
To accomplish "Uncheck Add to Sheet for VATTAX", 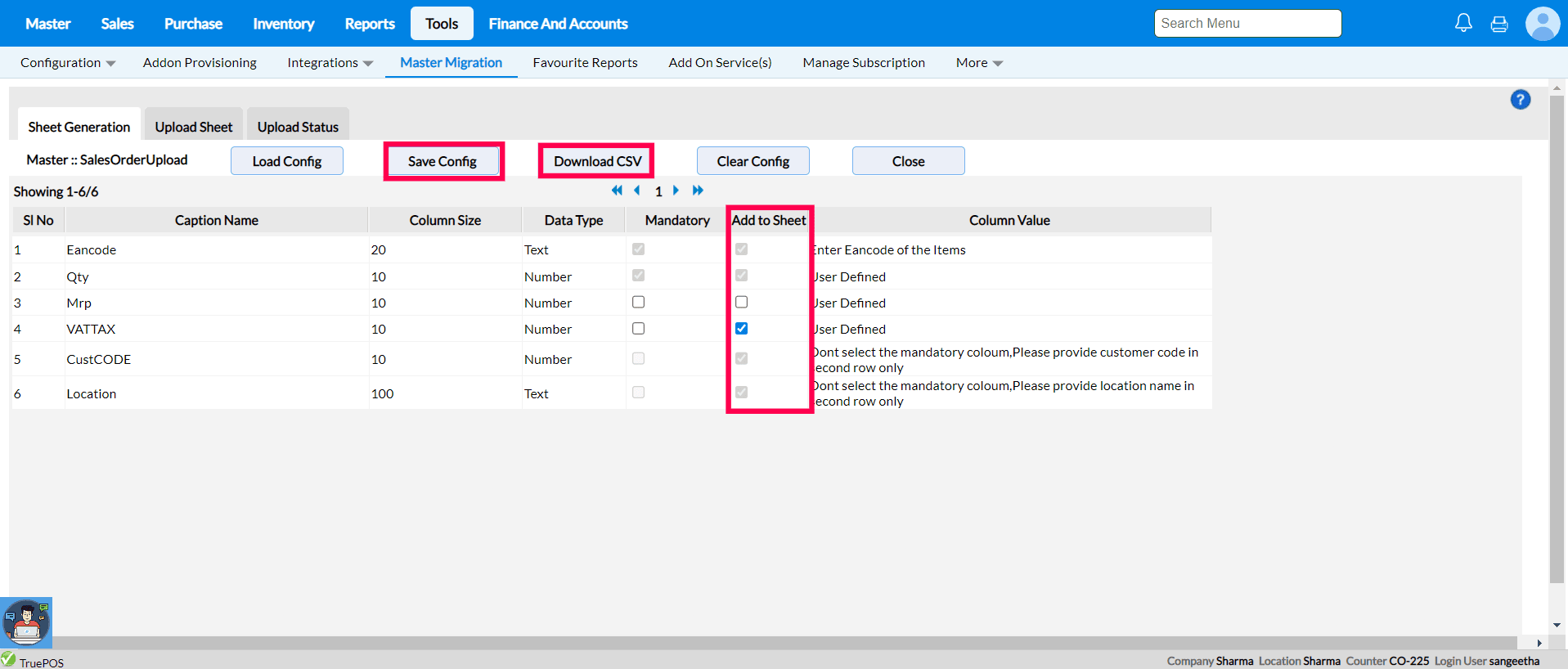I will tap(741, 329).
